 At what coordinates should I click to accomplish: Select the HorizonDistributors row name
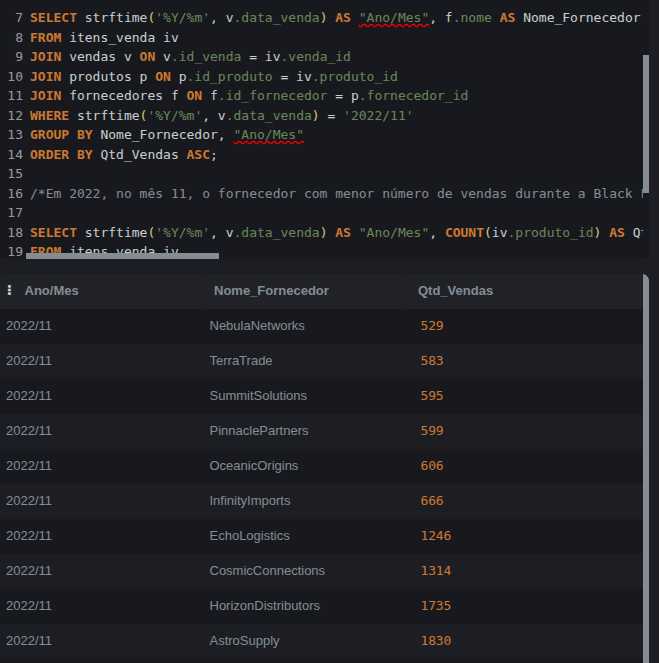click(x=265, y=605)
